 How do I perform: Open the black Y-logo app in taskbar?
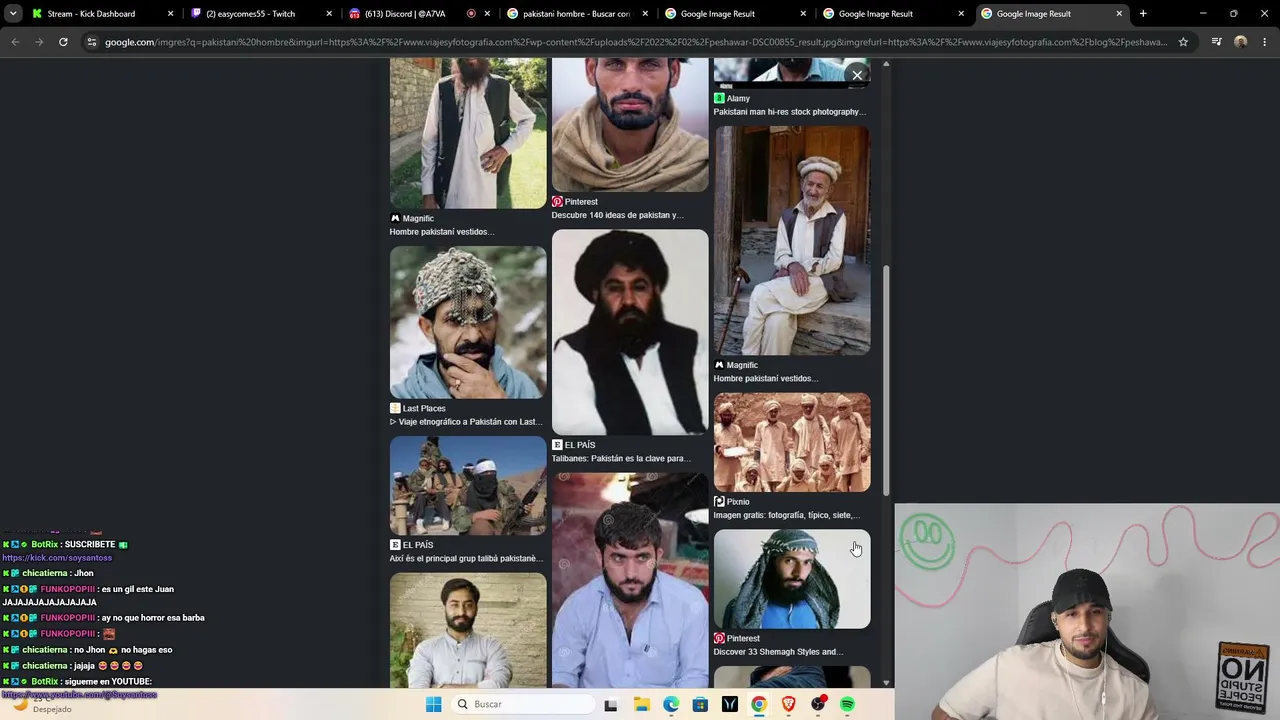(730, 704)
